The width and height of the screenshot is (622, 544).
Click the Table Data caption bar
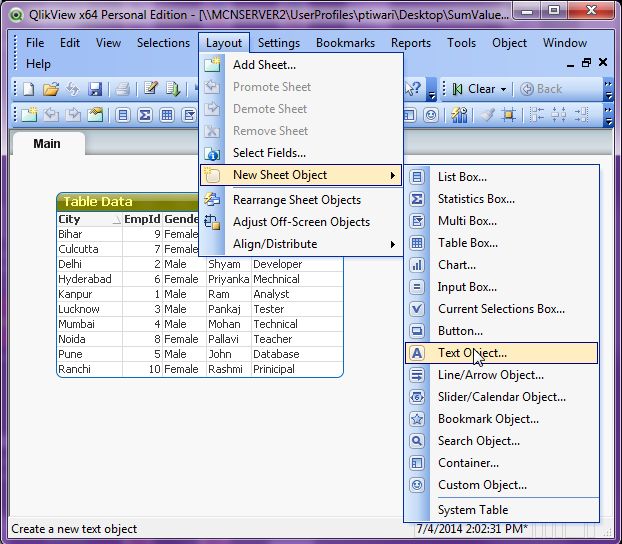[x=128, y=202]
